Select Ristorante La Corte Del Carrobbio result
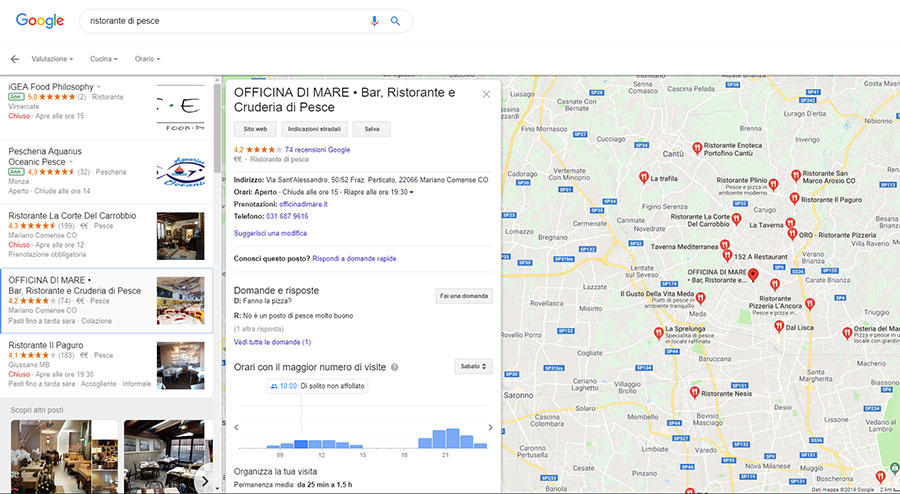The width and height of the screenshot is (900, 494). [106, 236]
